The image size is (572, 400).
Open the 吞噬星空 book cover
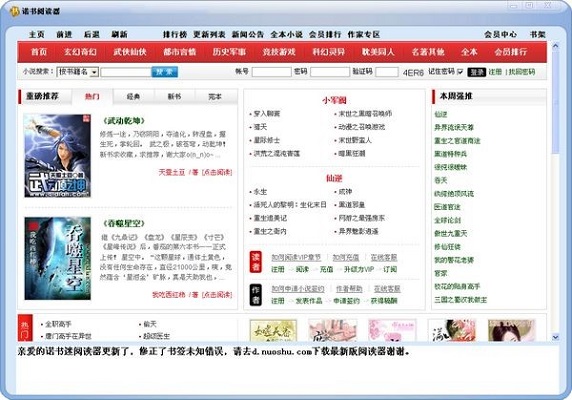pyautogui.click(x=57, y=259)
